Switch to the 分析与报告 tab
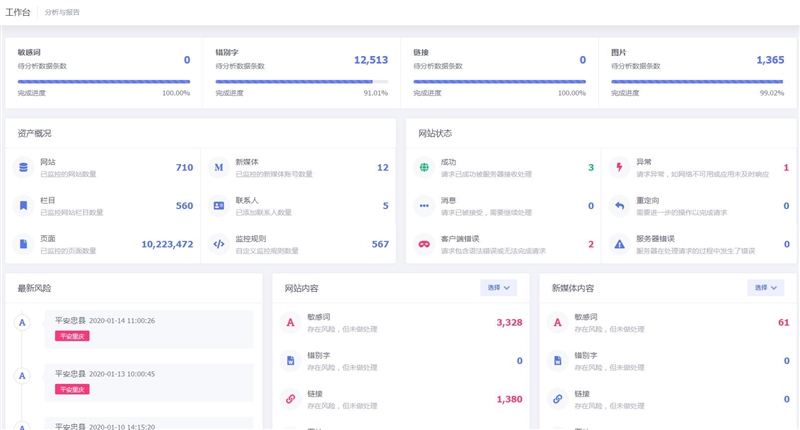Viewport: 800px width, 430px height. click(63, 12)
